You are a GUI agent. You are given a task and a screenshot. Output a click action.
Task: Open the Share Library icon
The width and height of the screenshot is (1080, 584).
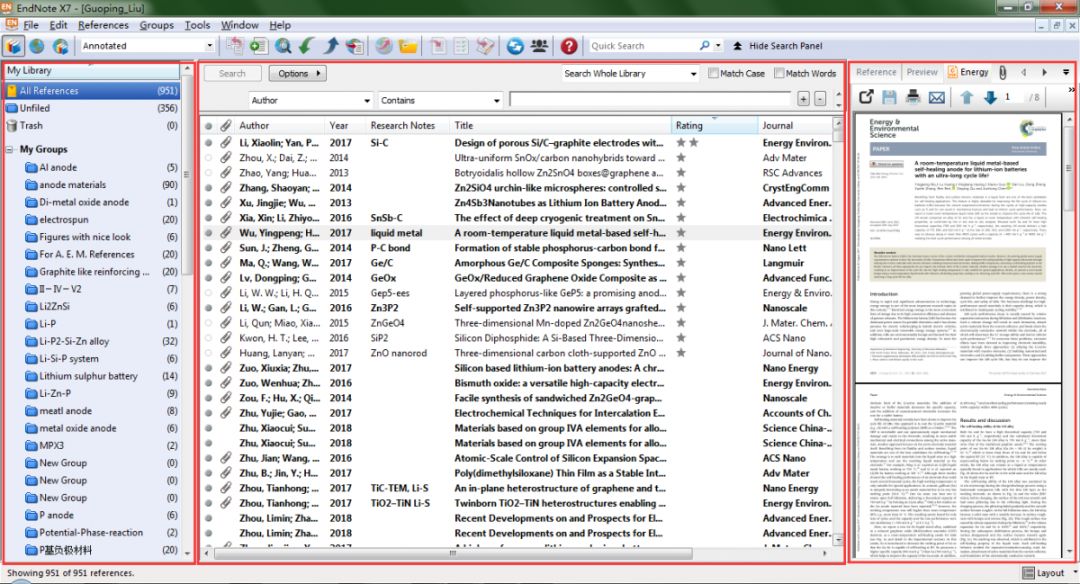[540, 46]
